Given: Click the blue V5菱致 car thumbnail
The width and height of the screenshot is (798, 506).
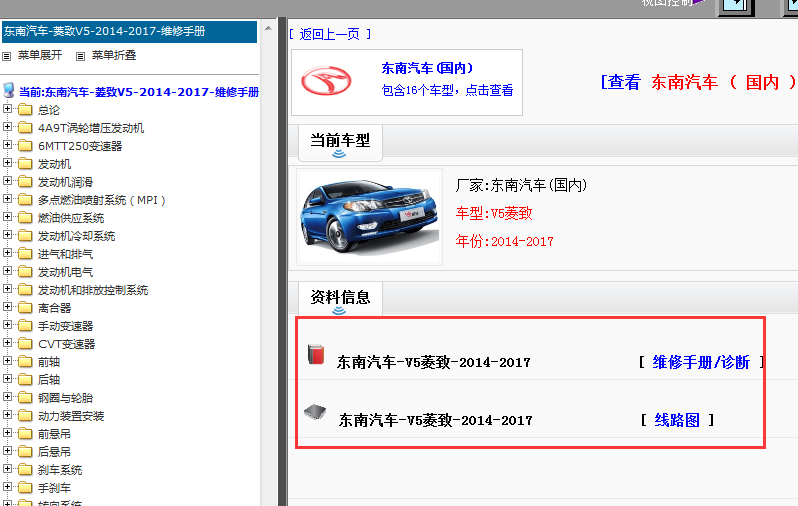Looking at the screenshot, I should 369,217.
